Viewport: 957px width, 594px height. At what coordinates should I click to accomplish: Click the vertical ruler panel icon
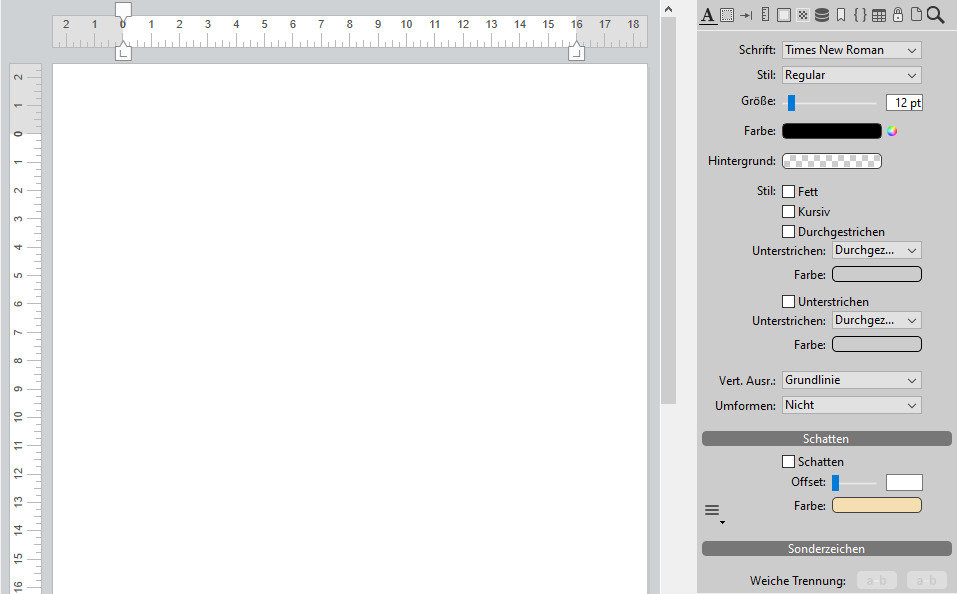(x=765, y=14)
